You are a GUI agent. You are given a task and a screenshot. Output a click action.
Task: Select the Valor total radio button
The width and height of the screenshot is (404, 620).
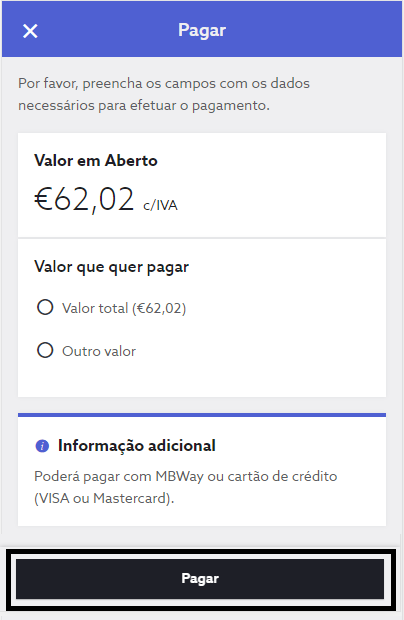click(45, 307)
